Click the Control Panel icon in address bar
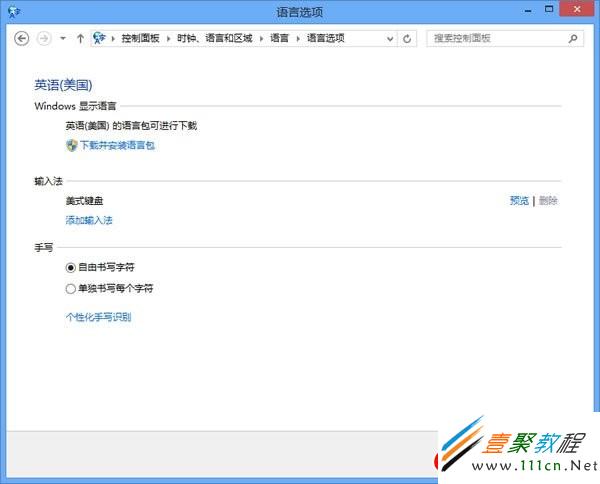 coord(99,38)
